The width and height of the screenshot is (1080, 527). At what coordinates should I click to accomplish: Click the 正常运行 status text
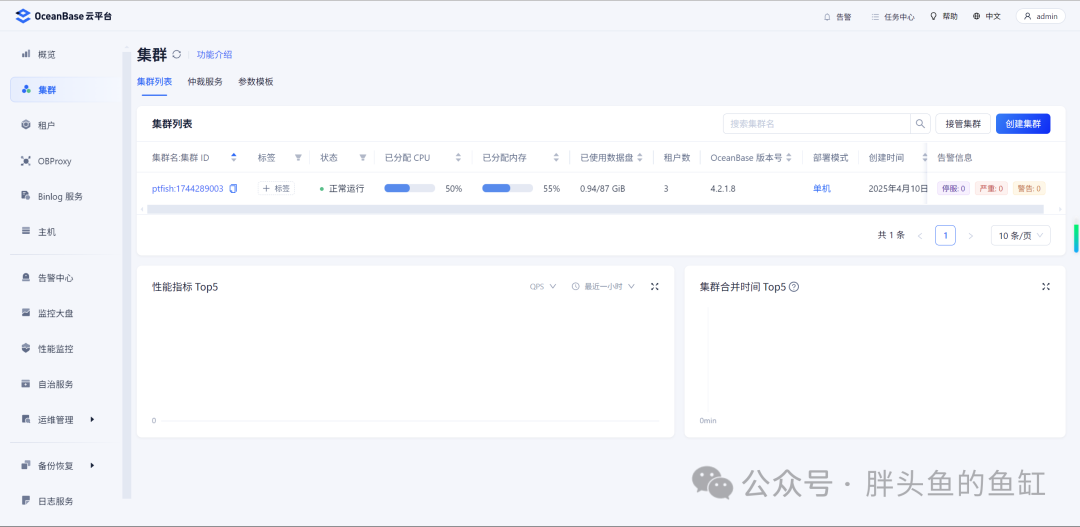(346, 188)
